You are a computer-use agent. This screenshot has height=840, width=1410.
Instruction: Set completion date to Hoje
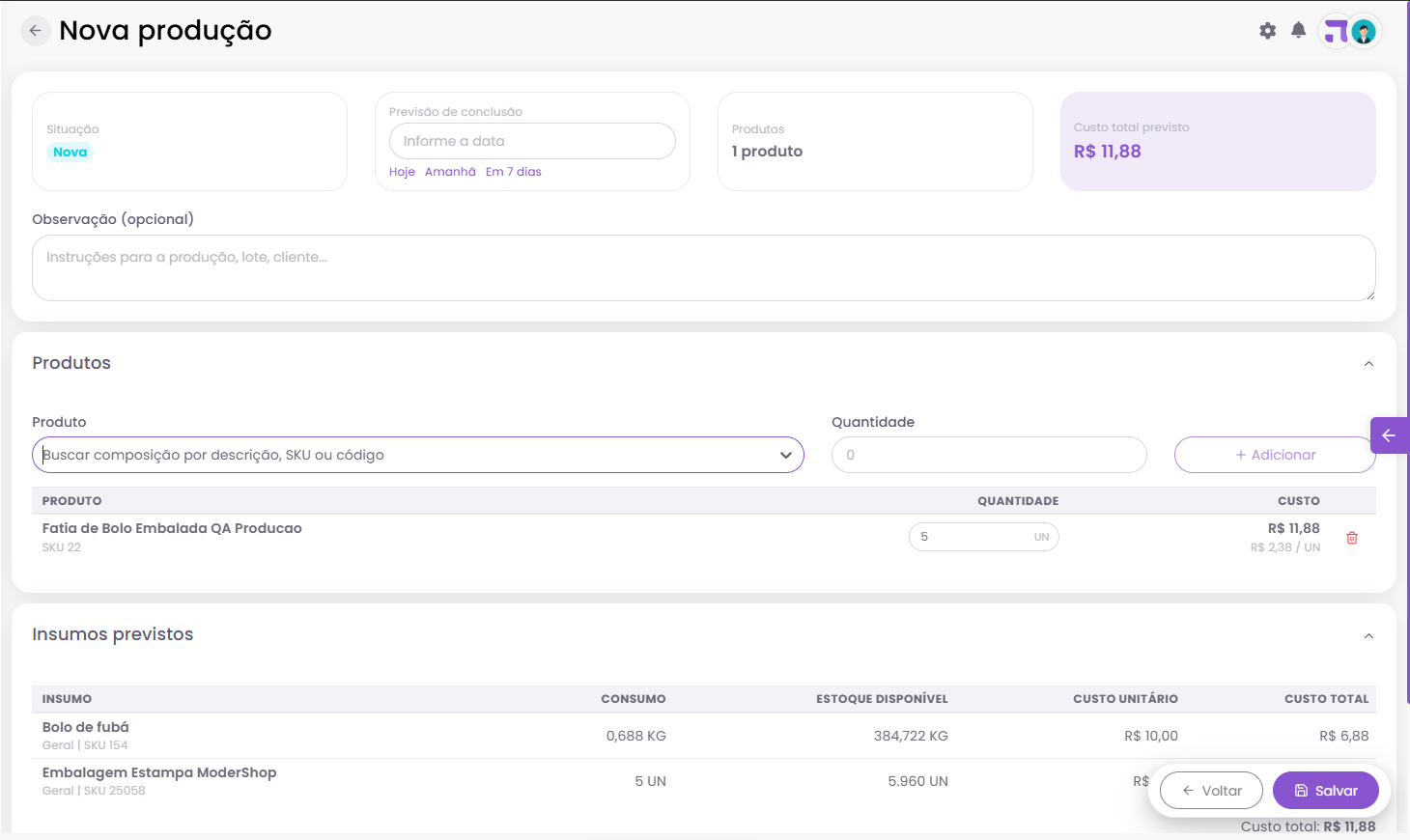coord(402,172)
